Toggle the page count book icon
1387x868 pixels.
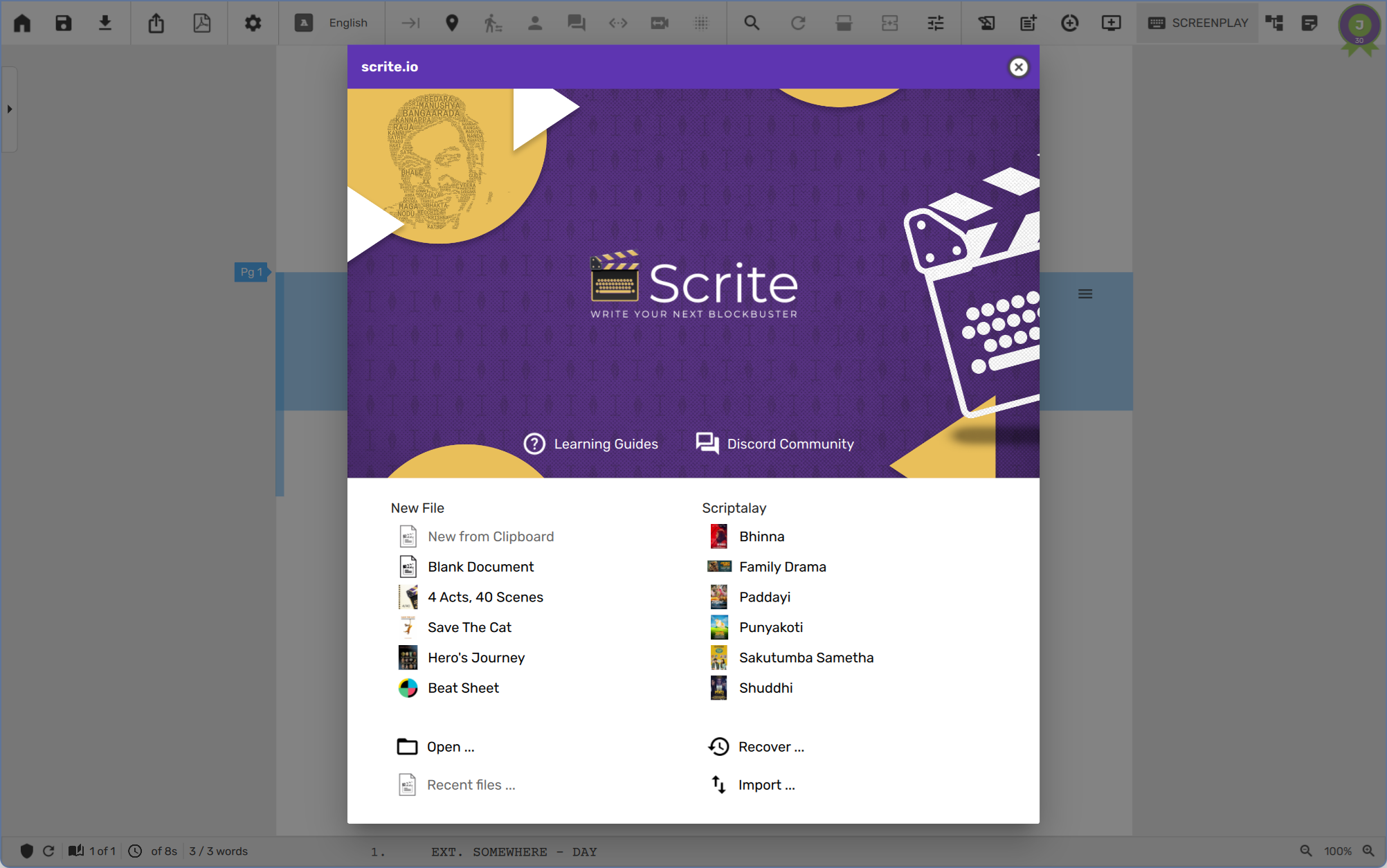pyautogui.click(x=76, y=851)
